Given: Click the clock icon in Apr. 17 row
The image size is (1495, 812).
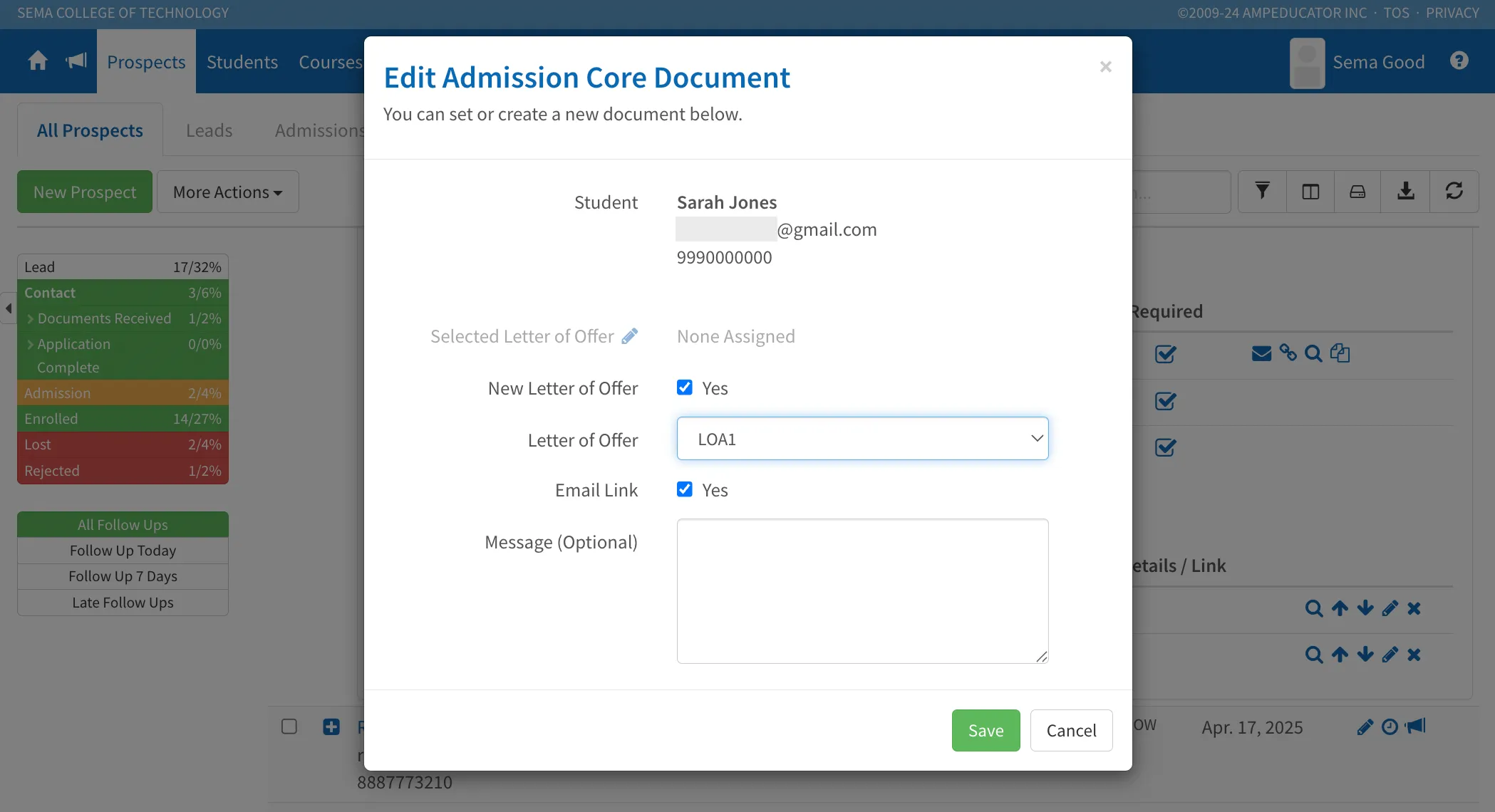Looking at the screenshot, I should coord(1390,727).
